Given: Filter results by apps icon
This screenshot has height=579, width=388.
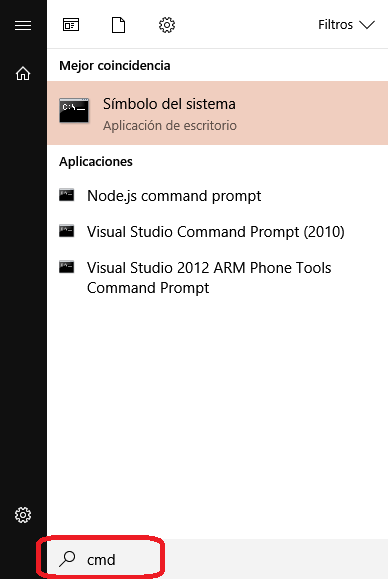Looking at the screenshot, I should pyautogui.click(x=71, y=25).
